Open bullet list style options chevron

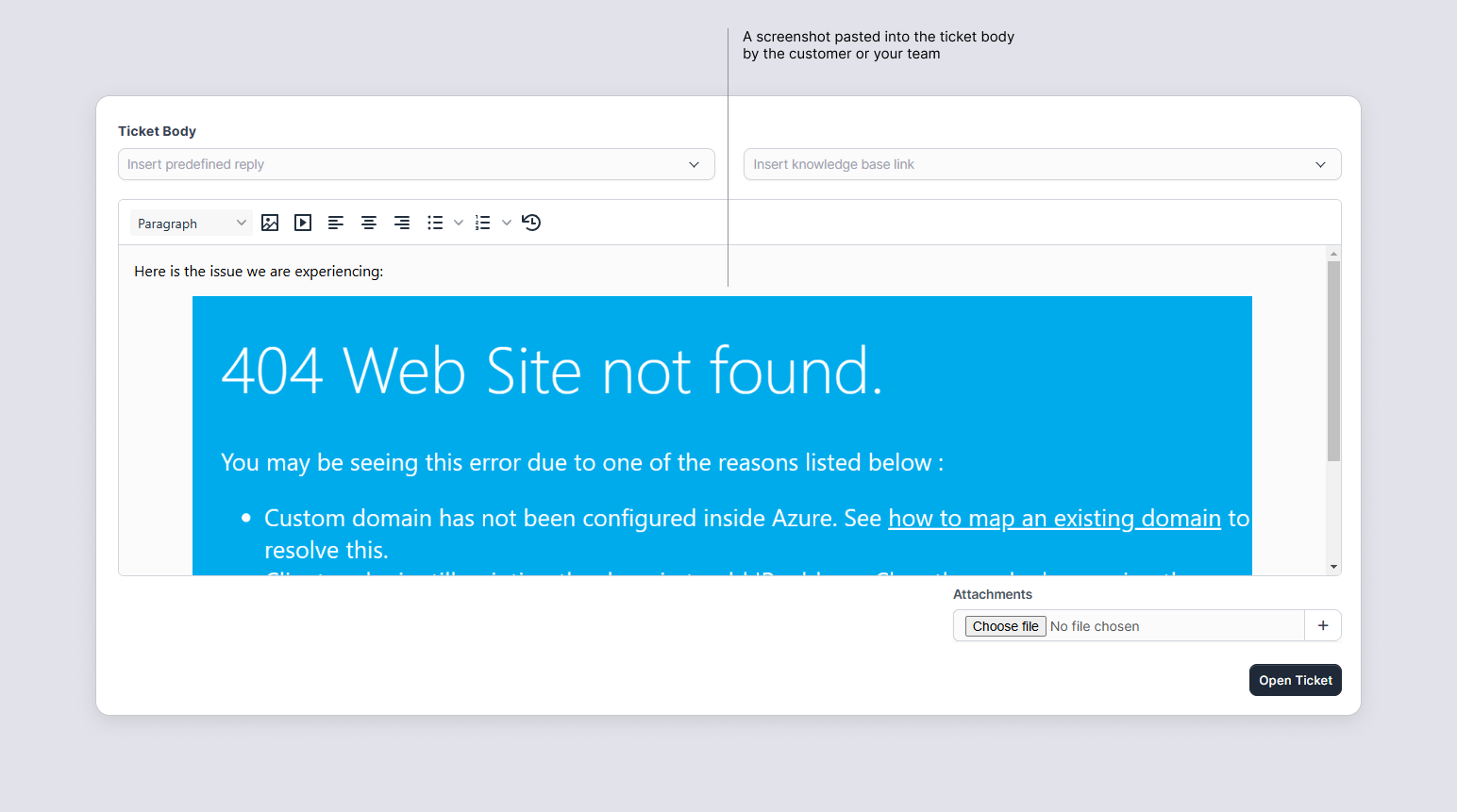(459, 223)
